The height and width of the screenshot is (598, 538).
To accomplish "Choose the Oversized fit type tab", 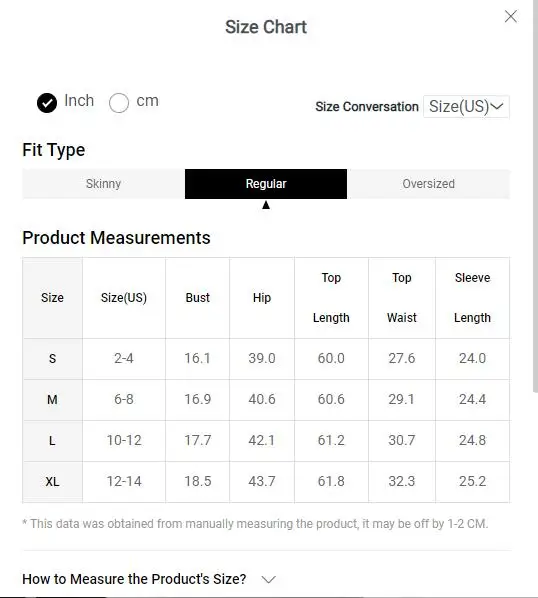I will [x=428, y=184].
